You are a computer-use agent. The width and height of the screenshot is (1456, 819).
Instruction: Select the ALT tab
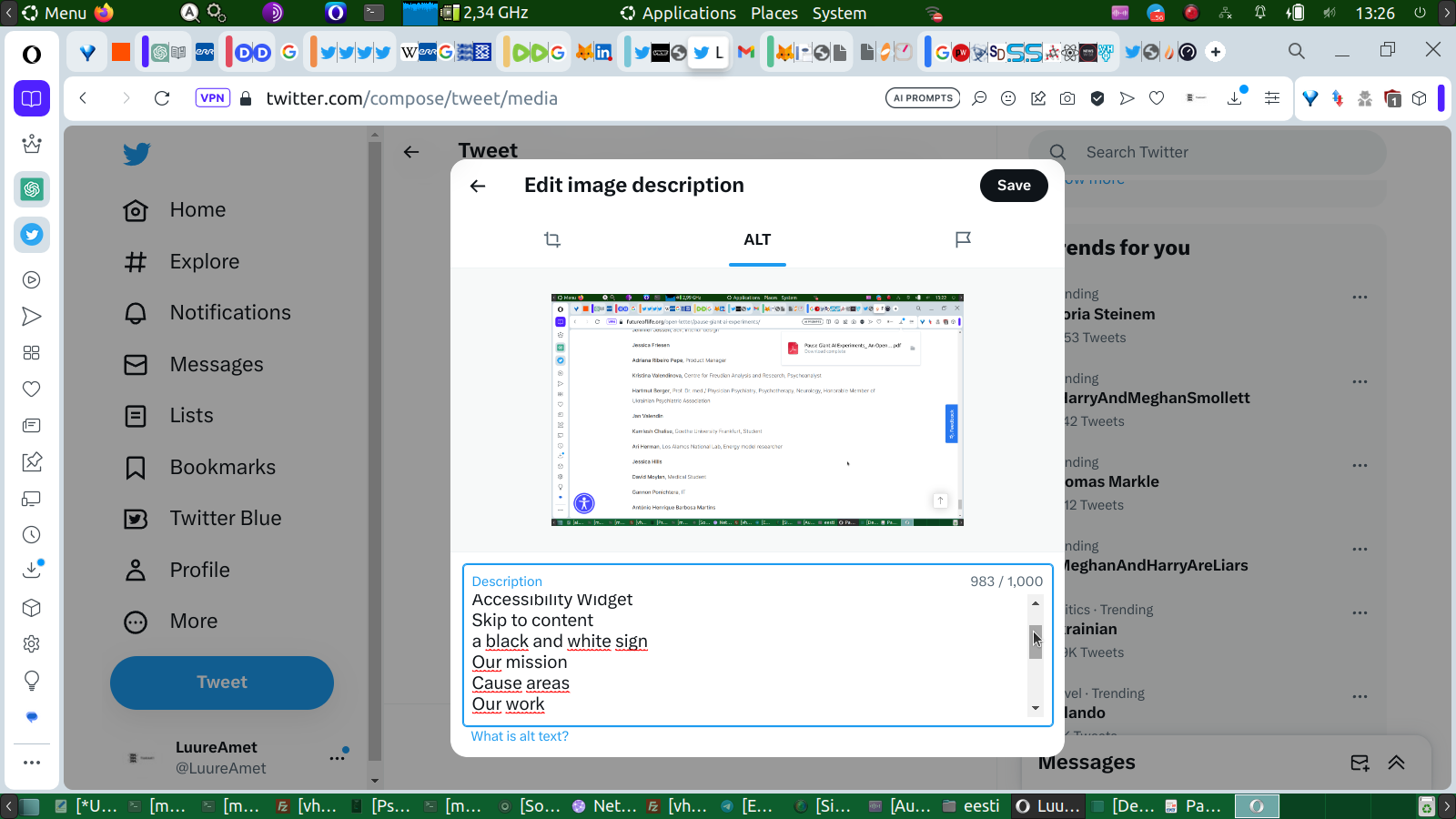click(x=757, y=239)
